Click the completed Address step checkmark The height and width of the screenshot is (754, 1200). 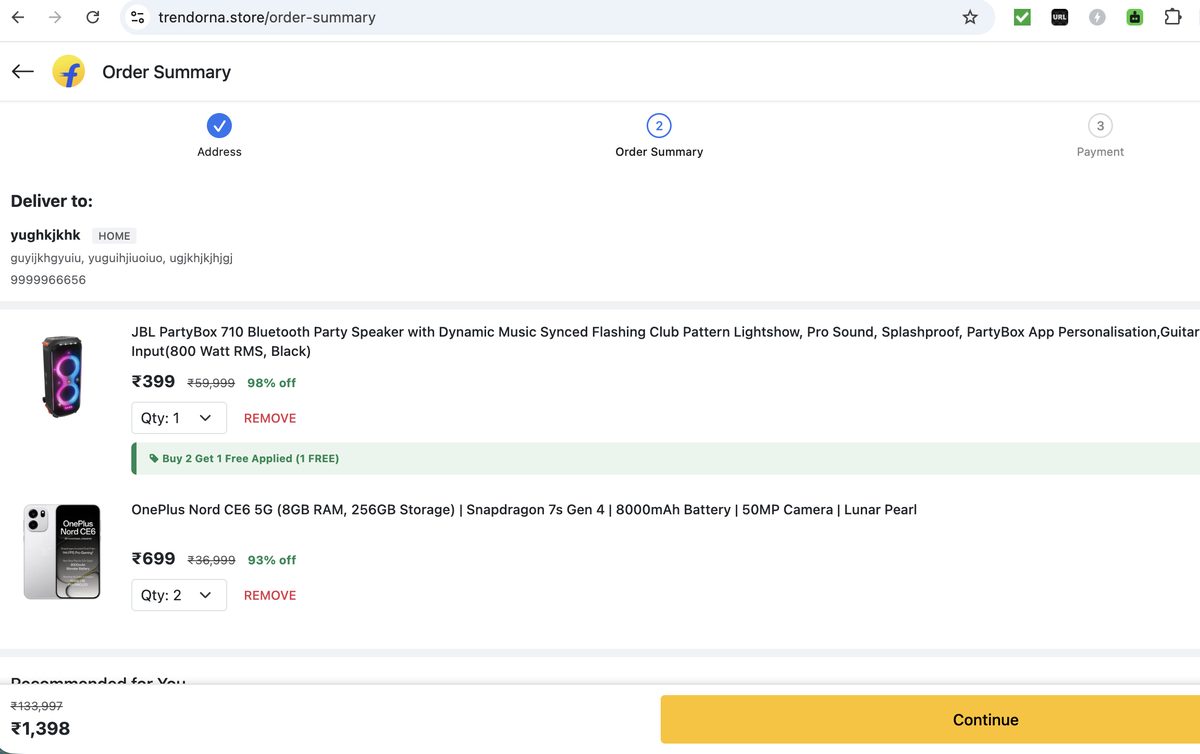[219, 125]
